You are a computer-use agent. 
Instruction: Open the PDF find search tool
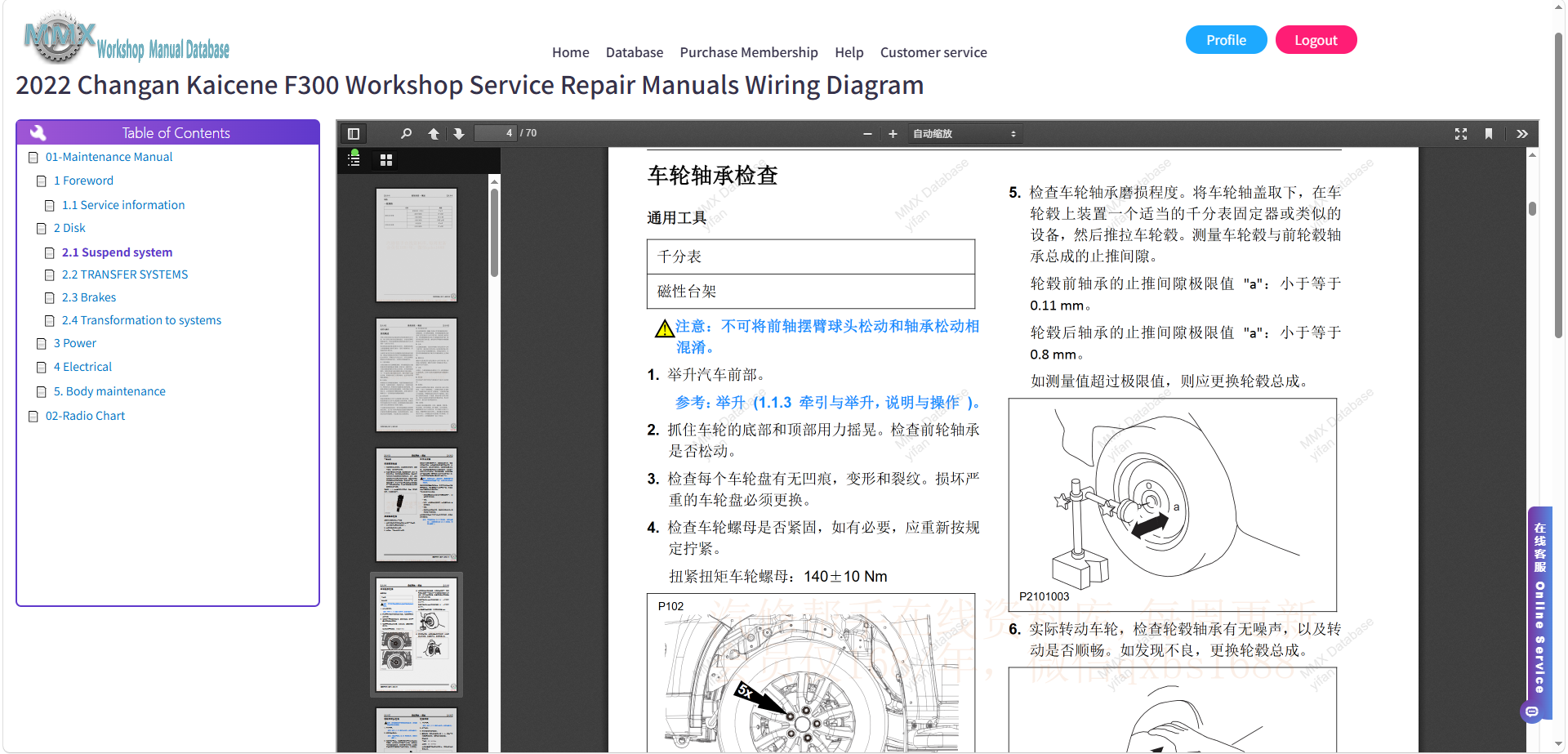tap(407, 134)
